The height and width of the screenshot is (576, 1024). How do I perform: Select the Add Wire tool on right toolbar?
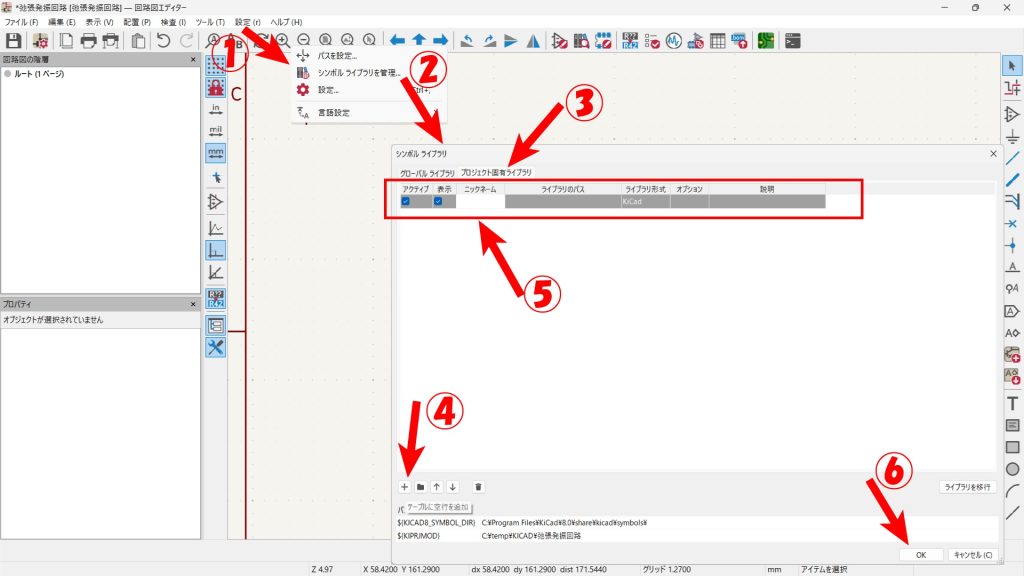click(1012, 158)
